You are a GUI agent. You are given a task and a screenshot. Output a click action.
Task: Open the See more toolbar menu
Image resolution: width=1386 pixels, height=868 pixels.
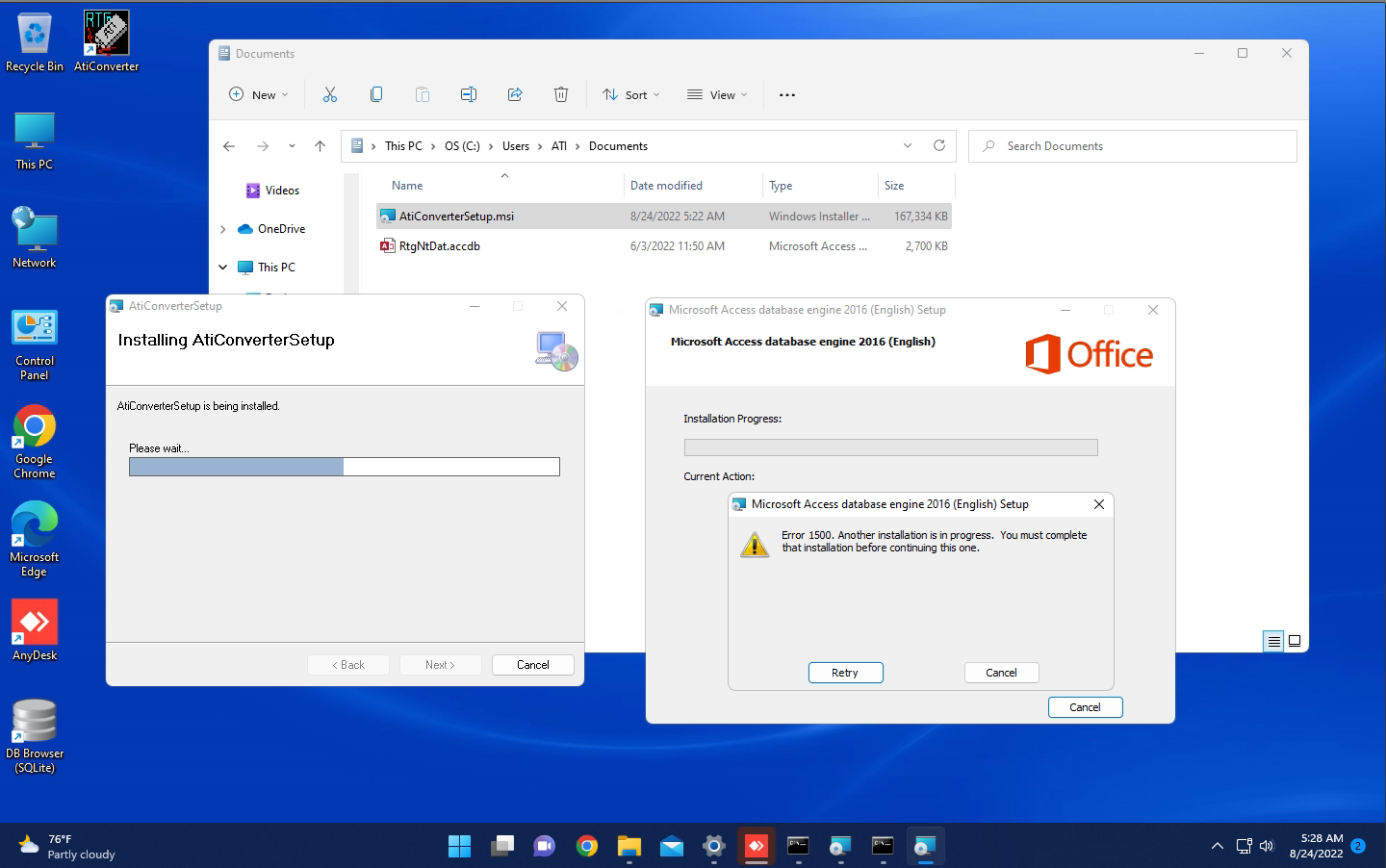click(x=787, y=93)
